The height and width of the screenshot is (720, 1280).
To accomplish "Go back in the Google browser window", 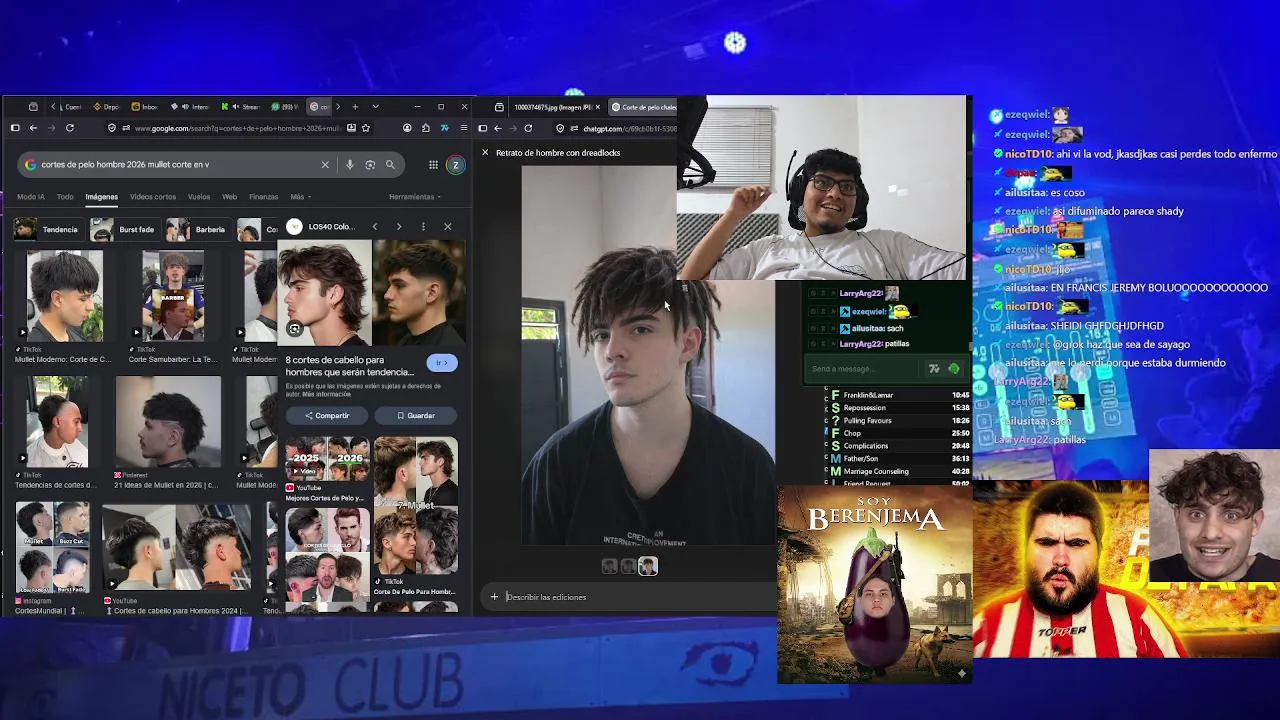I will [x=33, y=128].
